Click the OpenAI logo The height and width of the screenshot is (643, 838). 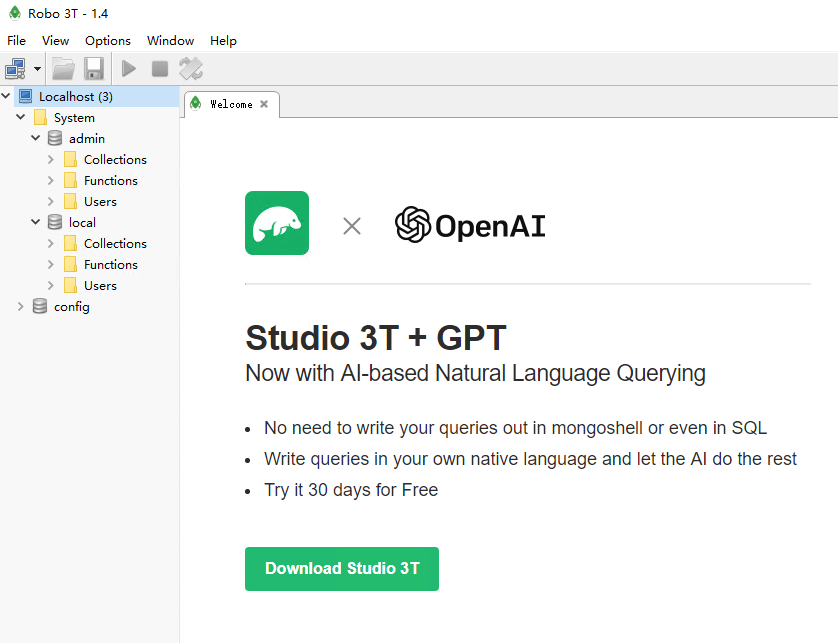470,225
